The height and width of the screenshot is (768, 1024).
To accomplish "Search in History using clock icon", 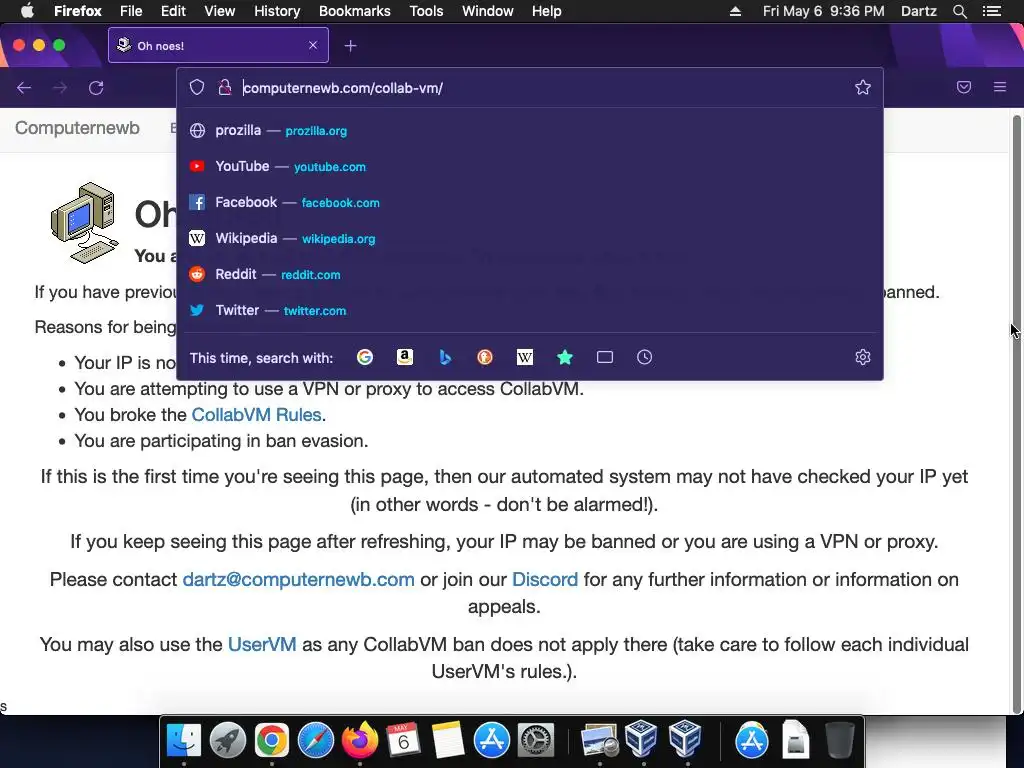I will pyautogui.click(x=645, y=357).
